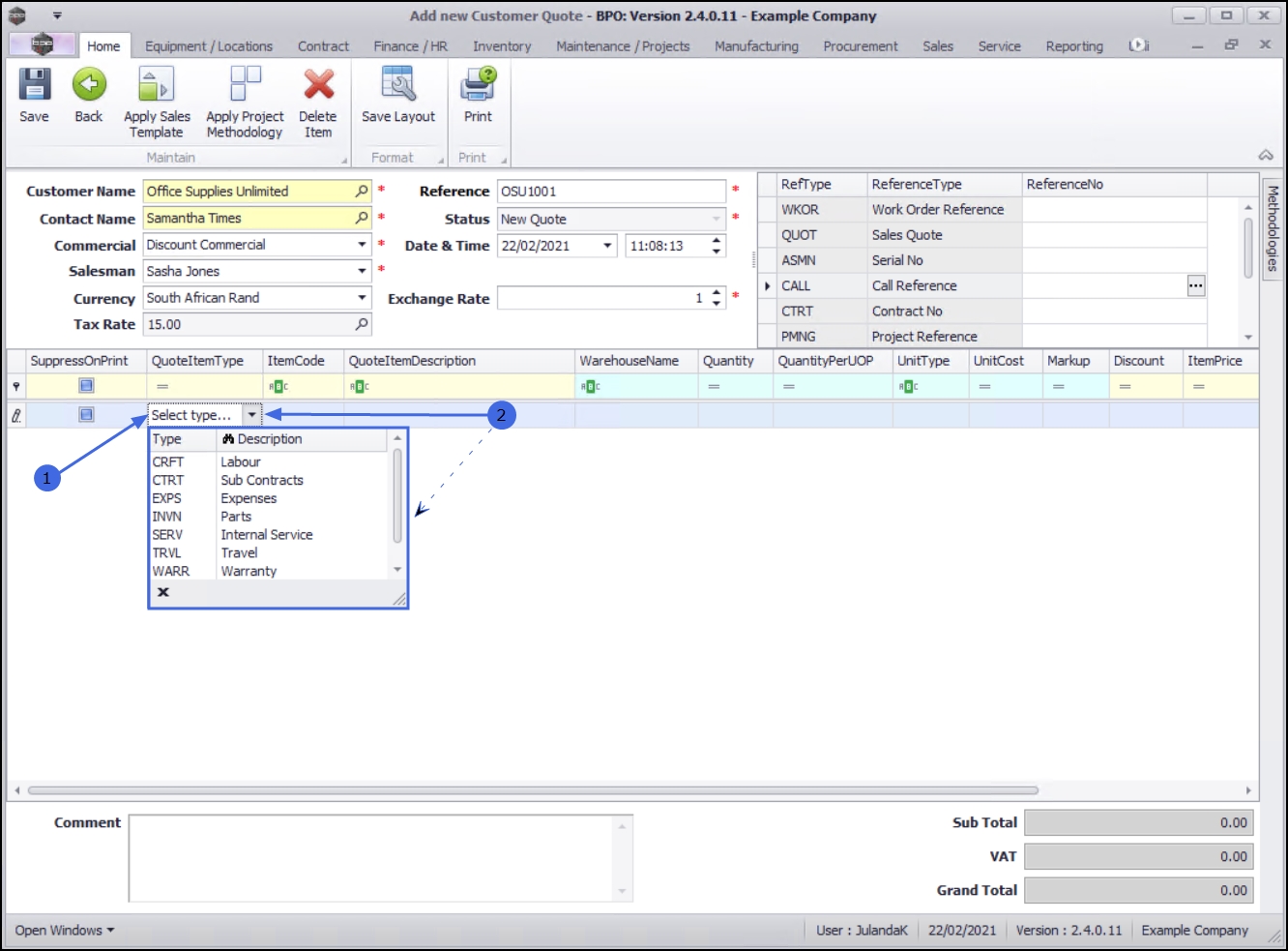Open the Print group dialog launcher
Image resolution: width=1288 pixels, height=951 pixels.
coord(503,160)
